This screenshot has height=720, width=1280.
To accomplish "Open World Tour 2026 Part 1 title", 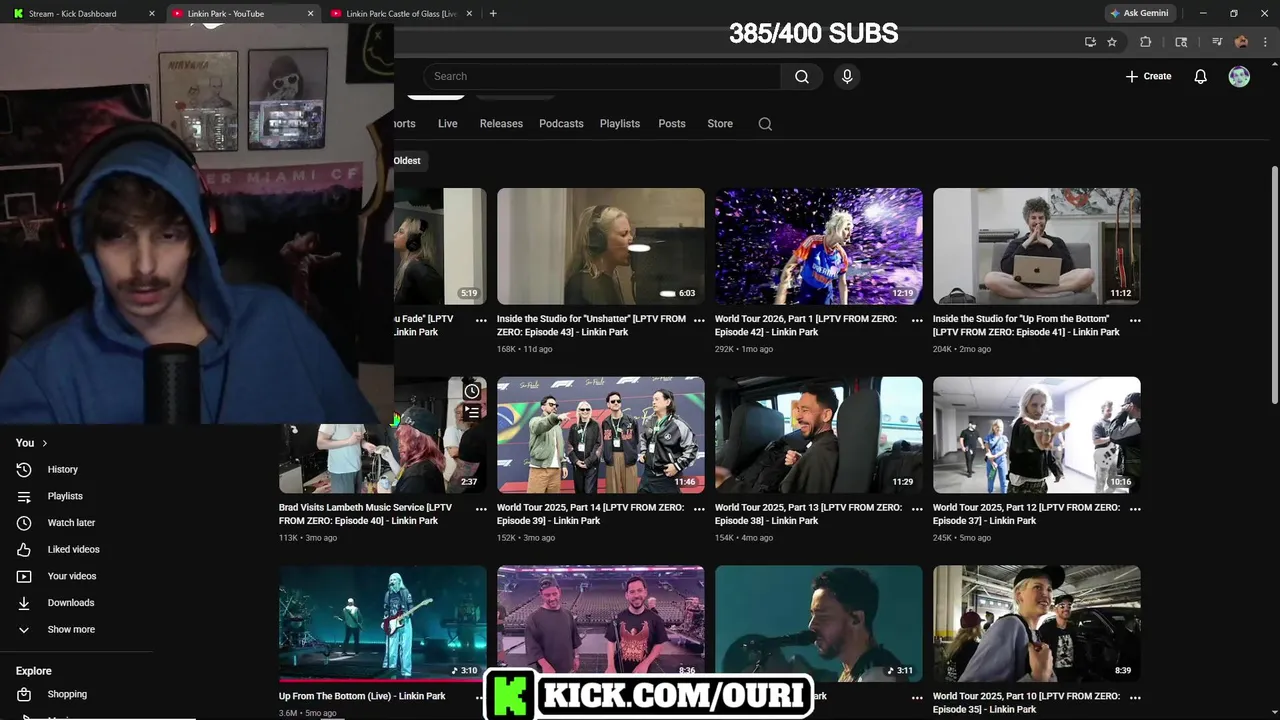I will coord(806,325).
